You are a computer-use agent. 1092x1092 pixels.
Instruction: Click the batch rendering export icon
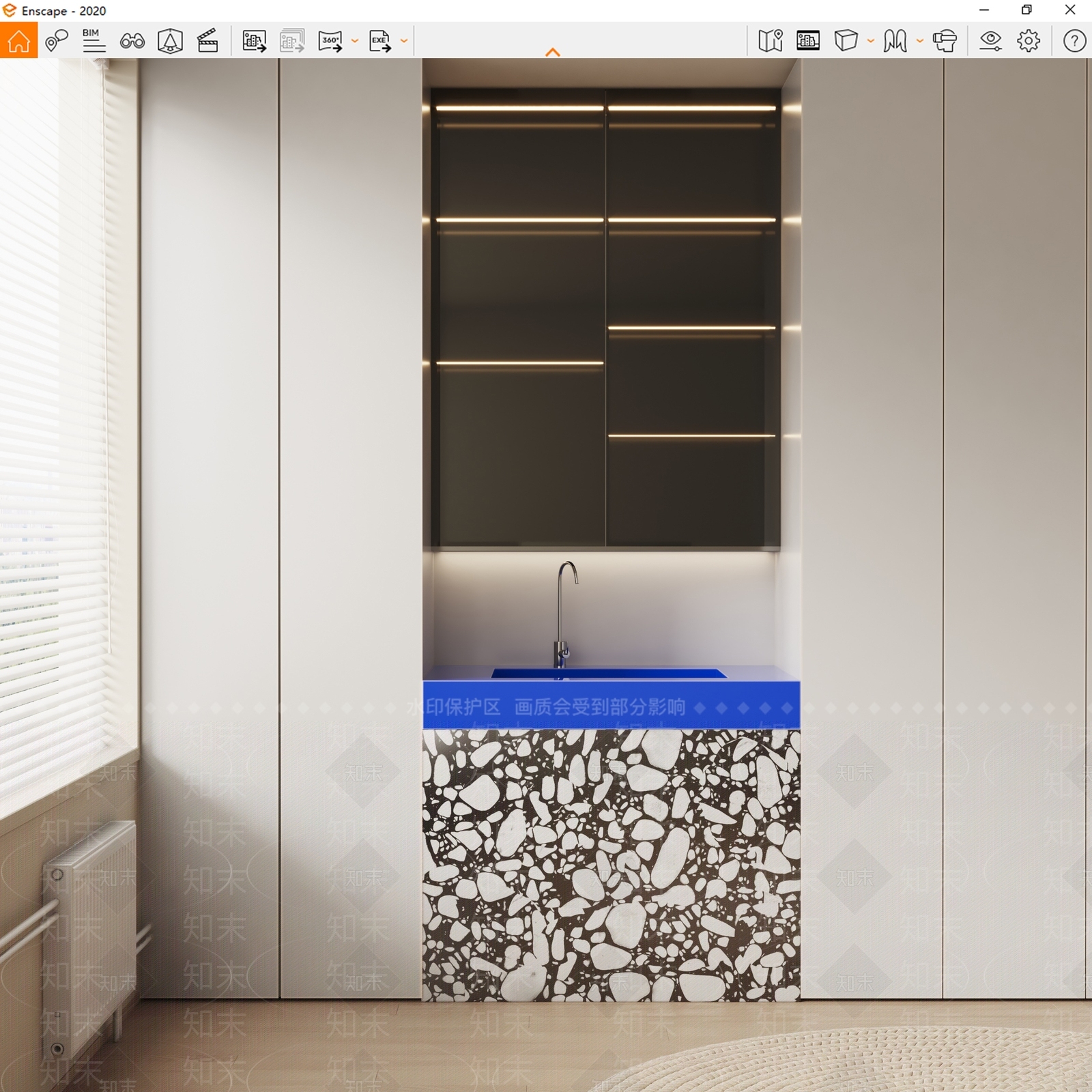[x=292, y=41]
